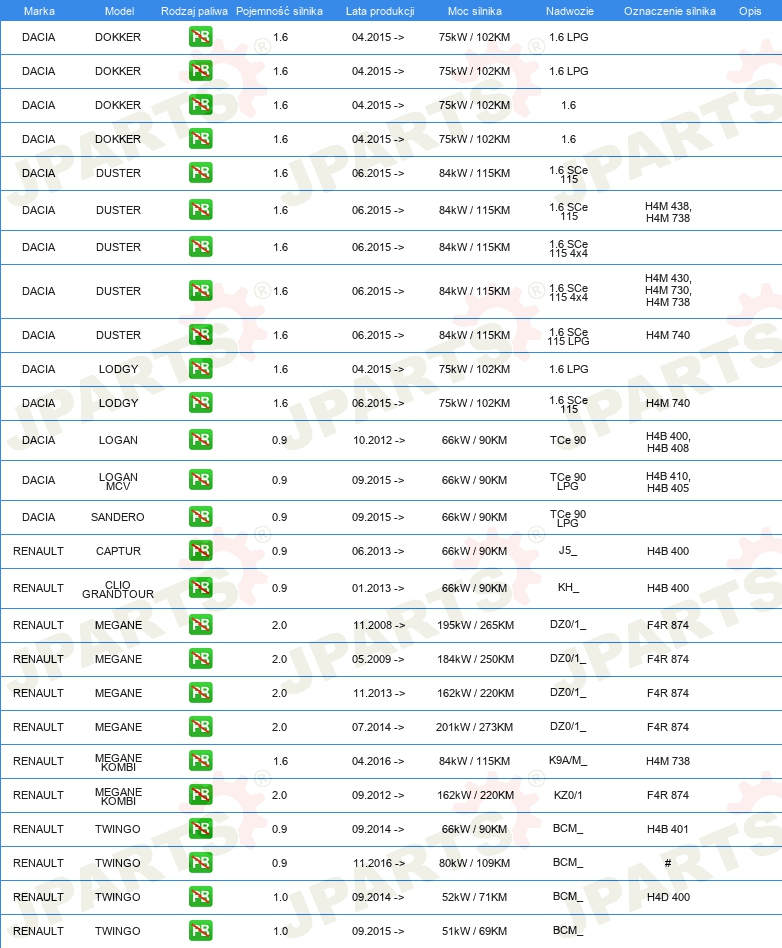Select the 'H4D 400' engine code cell
782x948 pixels.
[668, 897]
